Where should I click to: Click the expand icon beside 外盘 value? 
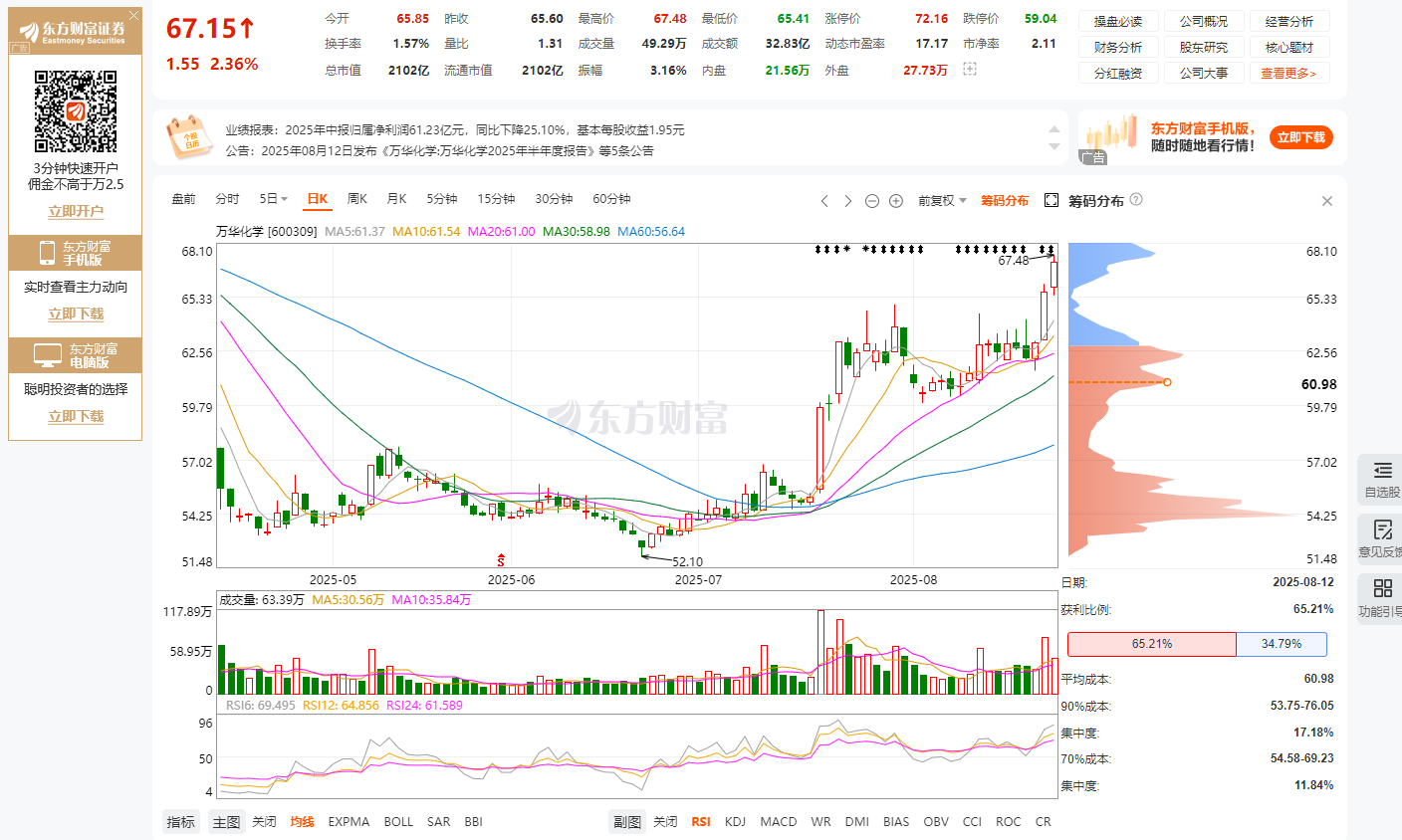[x=970, y=69]
